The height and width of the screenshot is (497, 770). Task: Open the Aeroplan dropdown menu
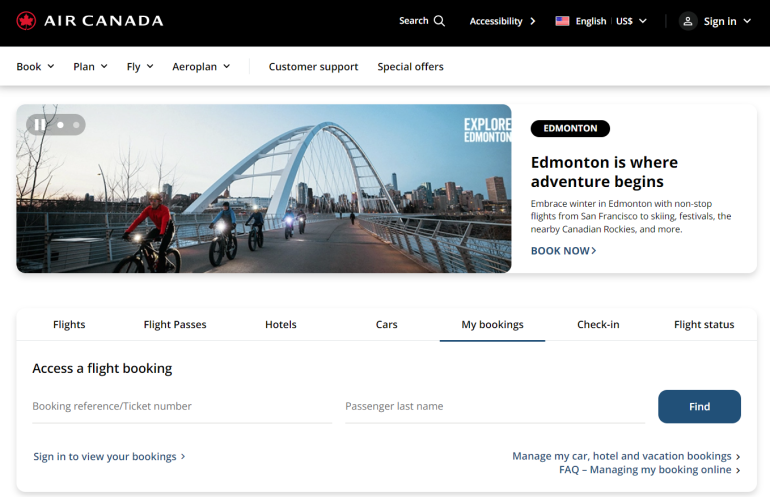pyautogui.click(x=201, y=67)
